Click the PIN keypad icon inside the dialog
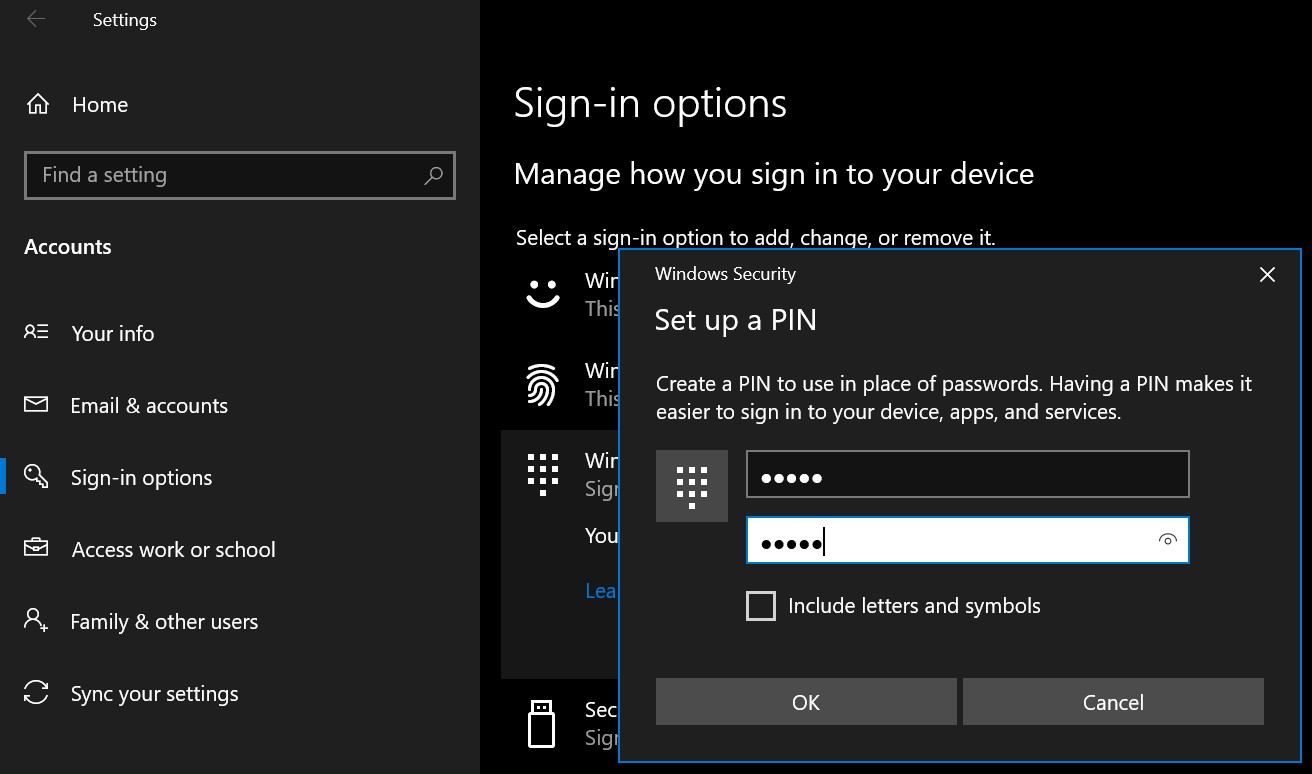Image resolution: width=1312 pixels, height=774 pixels. (691, 485)
